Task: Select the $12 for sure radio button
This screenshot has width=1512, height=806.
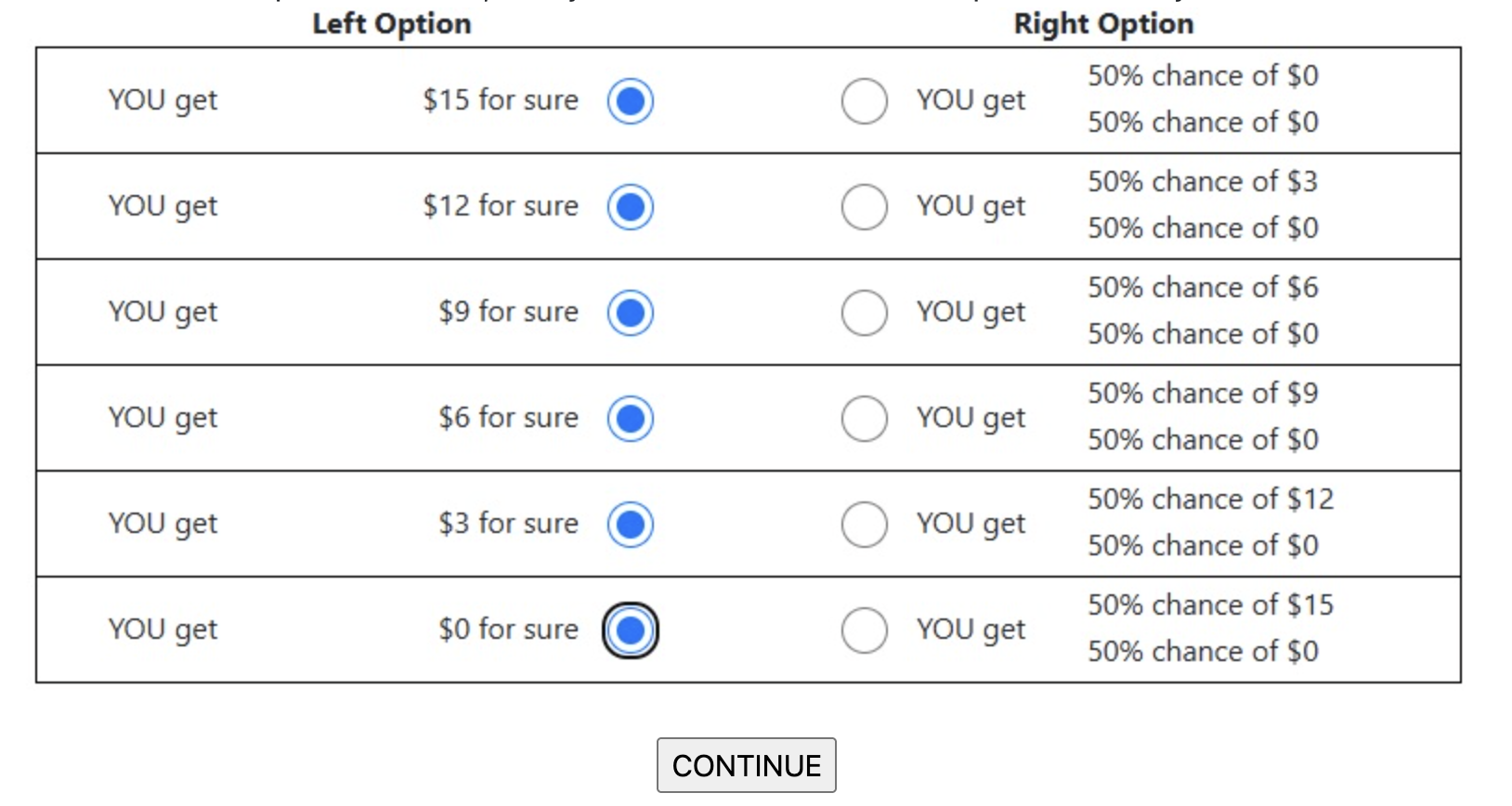Action: (631, 206)
